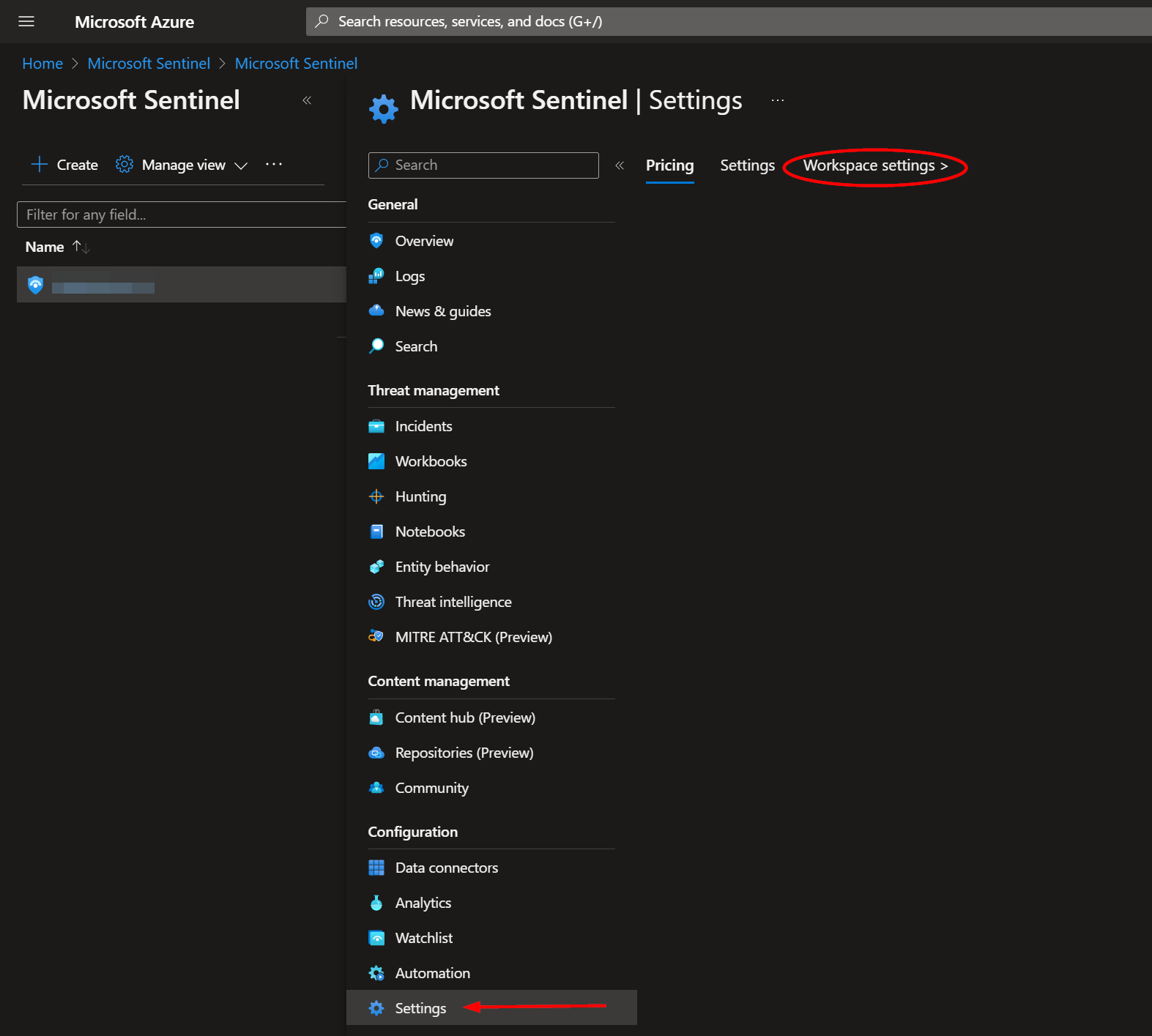Expand the Manage view dropdown chevron

241,165
